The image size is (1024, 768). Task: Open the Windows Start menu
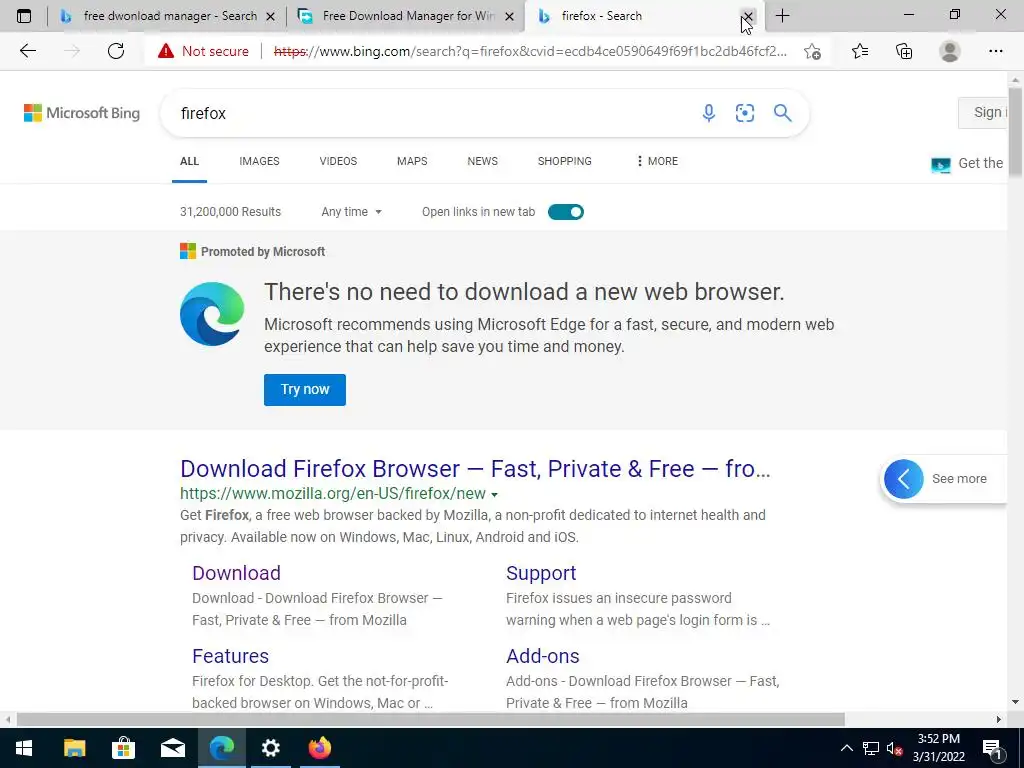24,748
